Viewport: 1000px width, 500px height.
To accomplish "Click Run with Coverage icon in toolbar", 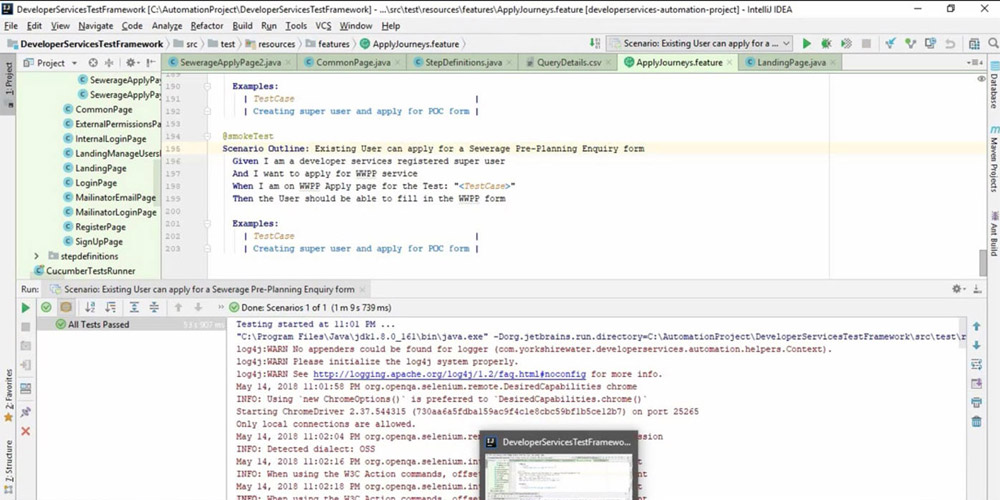I will 845,44.
